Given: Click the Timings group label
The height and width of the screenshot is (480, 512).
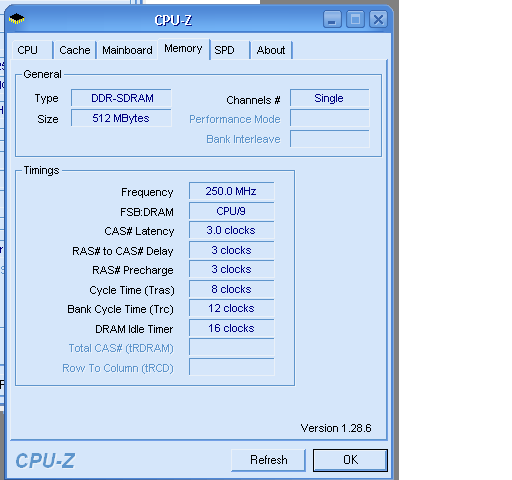Looking at the screenshot, I should click(x=41, y=170).
